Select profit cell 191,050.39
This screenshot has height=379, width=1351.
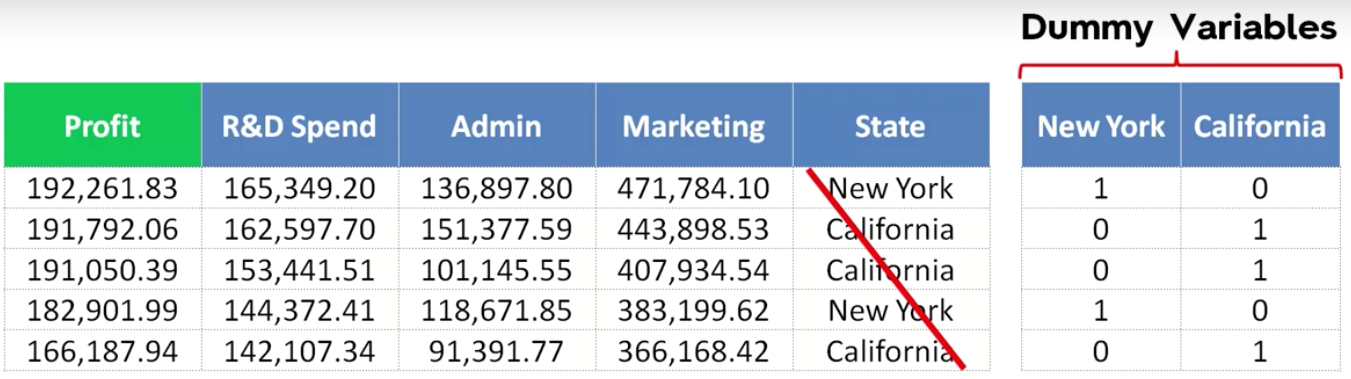[x=102, y=270]
